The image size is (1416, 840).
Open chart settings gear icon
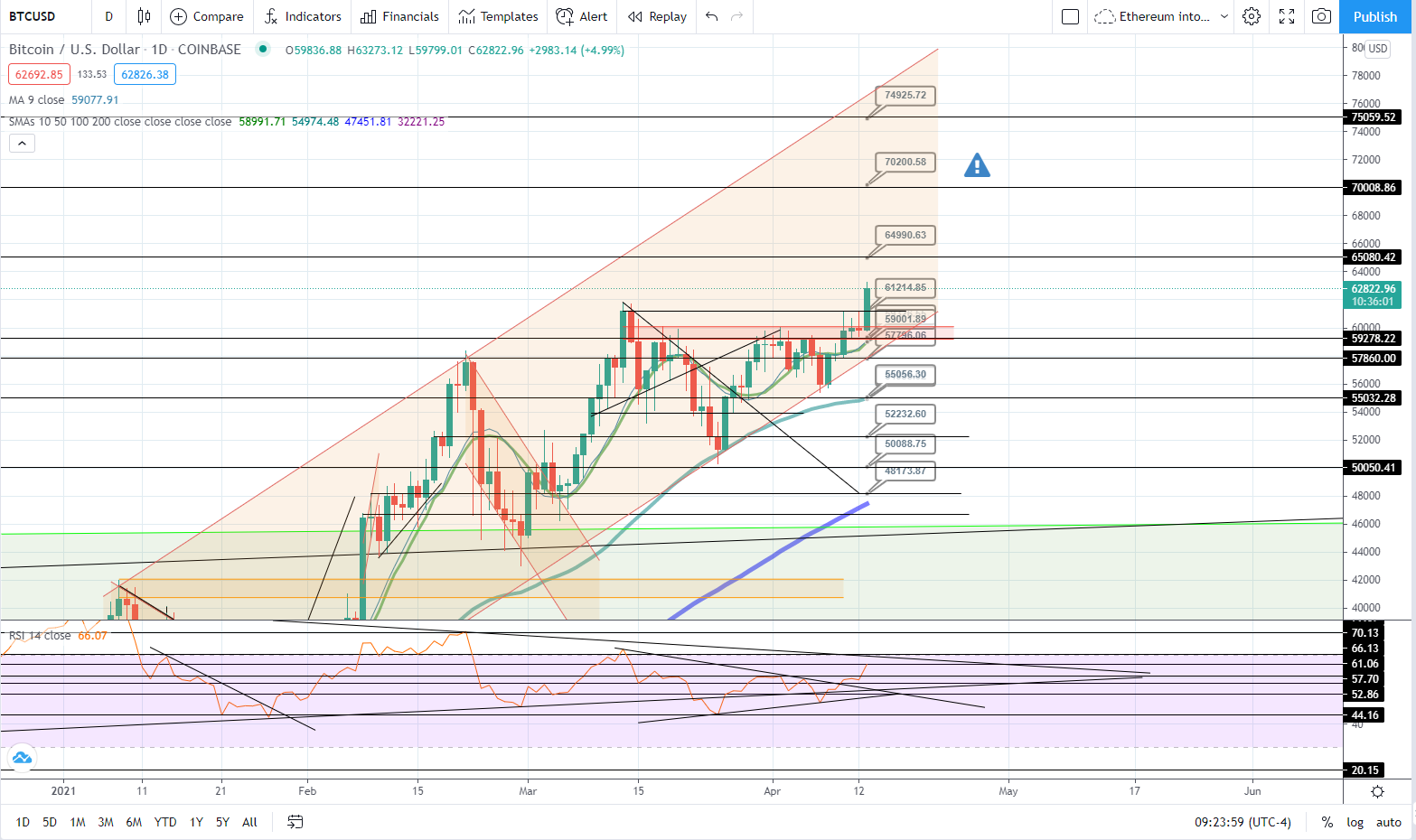1252,16
